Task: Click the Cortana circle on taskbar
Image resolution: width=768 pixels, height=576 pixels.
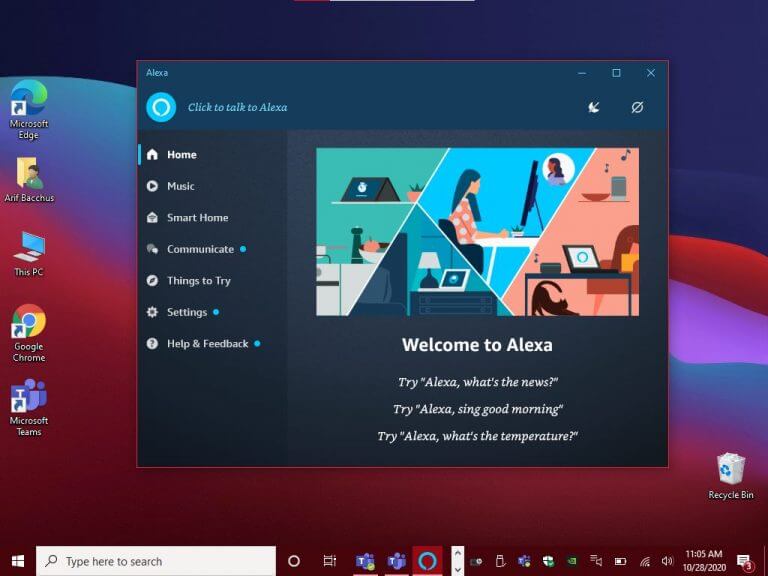Action: (294, 561)
